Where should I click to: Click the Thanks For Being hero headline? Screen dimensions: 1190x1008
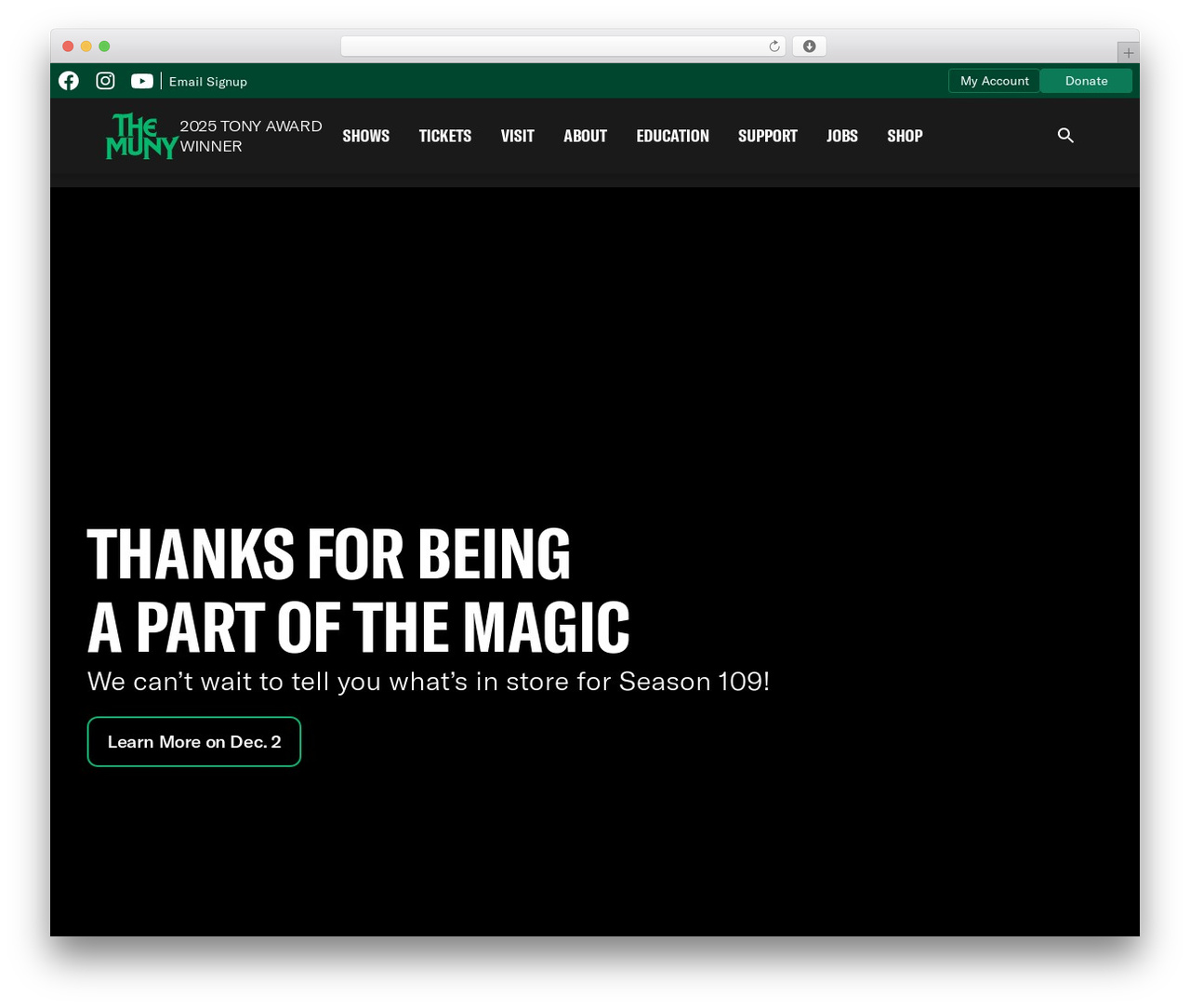pyautogui.click(x=359, y=590)
